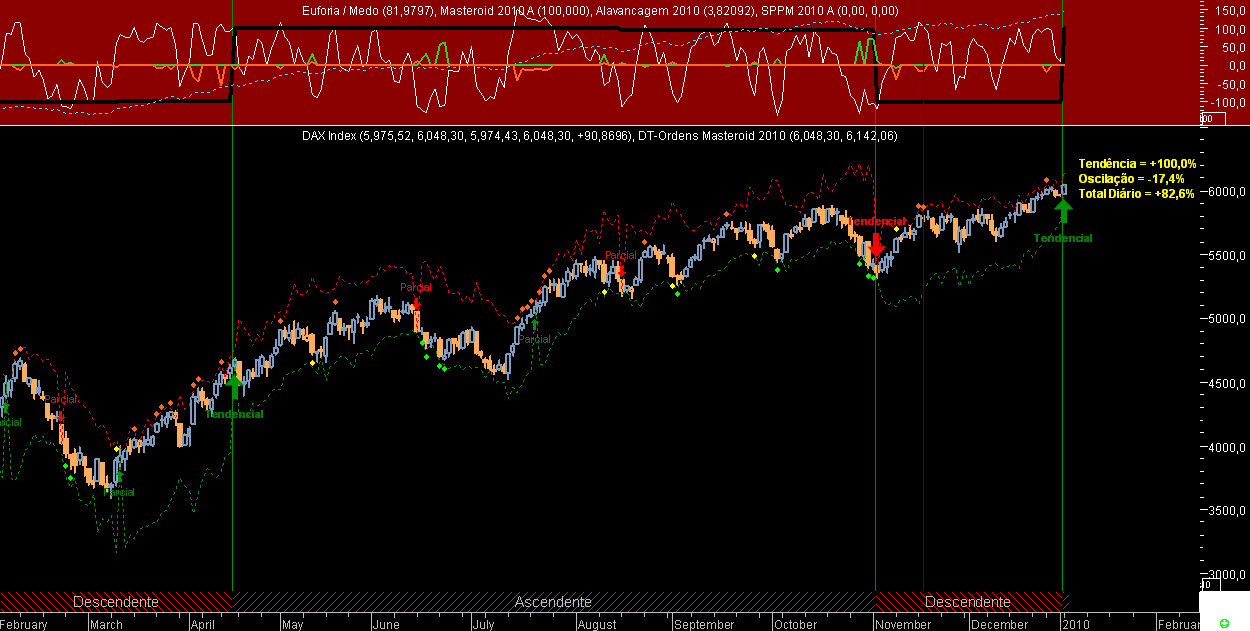Click the green Tendencial up arrow in April
This screenshot has height=631, width=1250.
[235, 386]
